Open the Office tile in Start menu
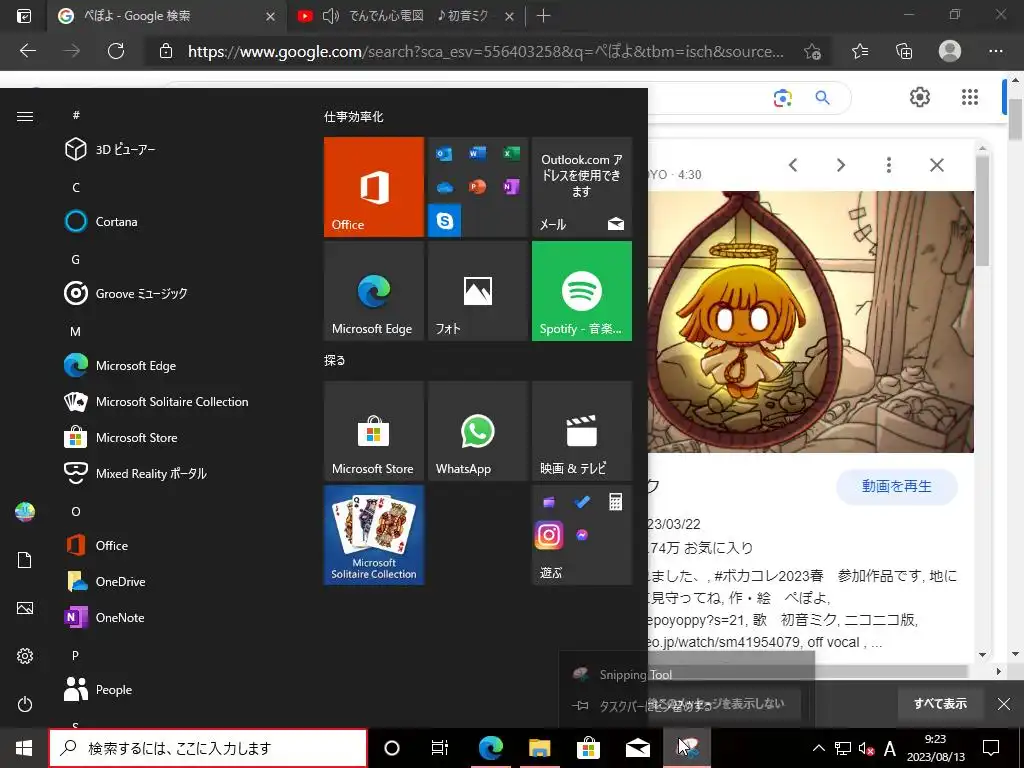1024x768 pixels. point(374,187)
